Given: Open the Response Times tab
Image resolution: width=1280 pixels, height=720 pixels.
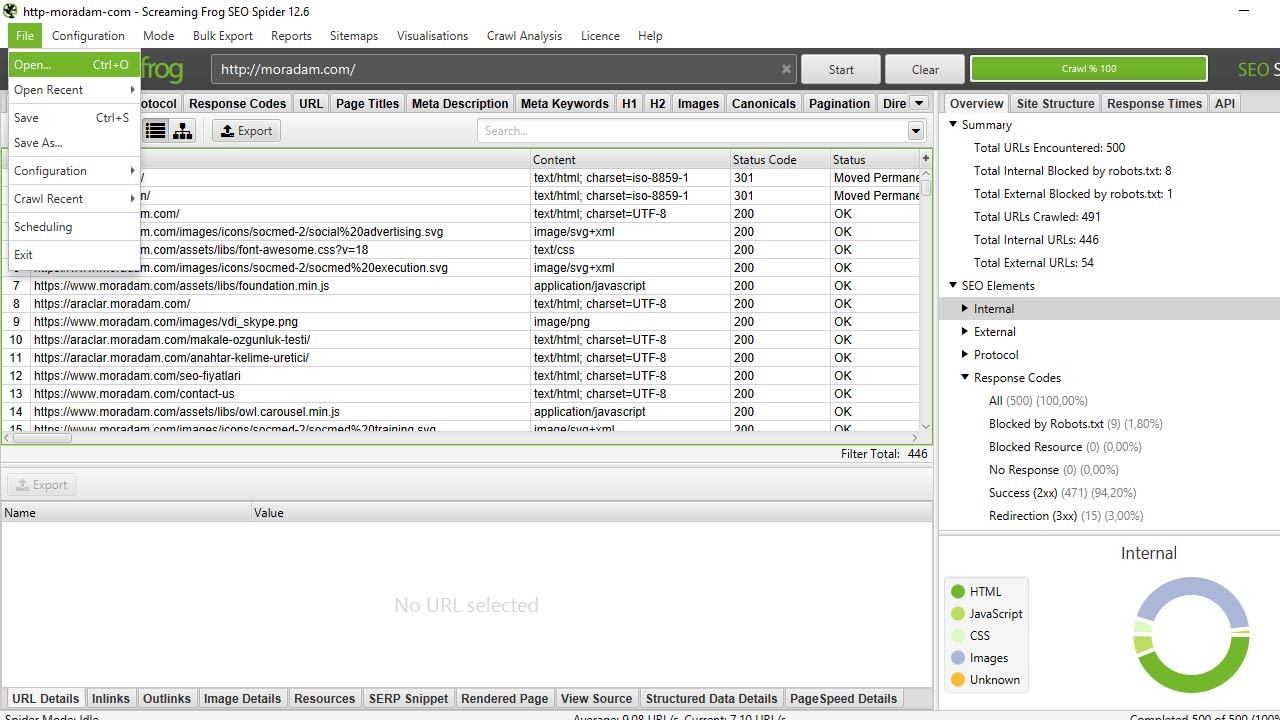Looking at the screenshot, I should point(1154,103).
